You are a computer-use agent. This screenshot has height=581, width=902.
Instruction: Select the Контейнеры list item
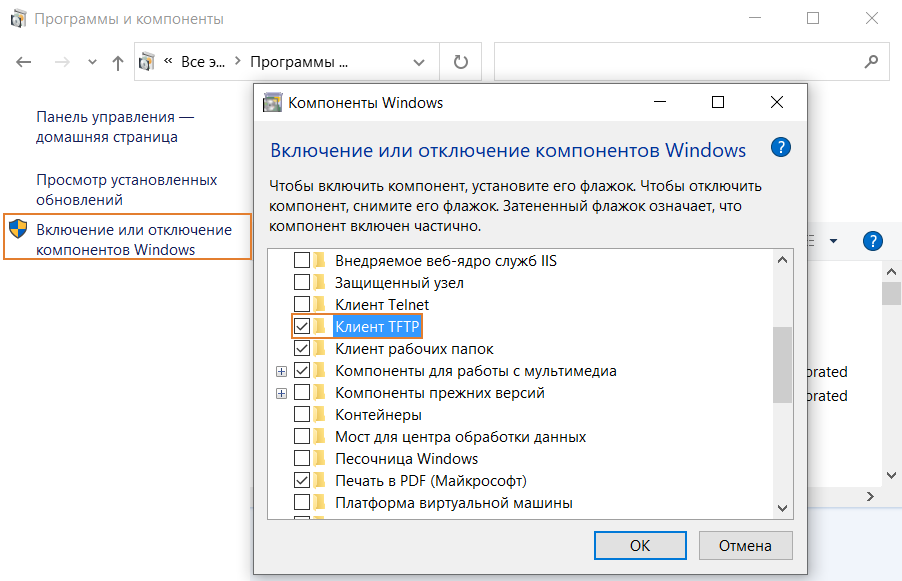point(378,415)
